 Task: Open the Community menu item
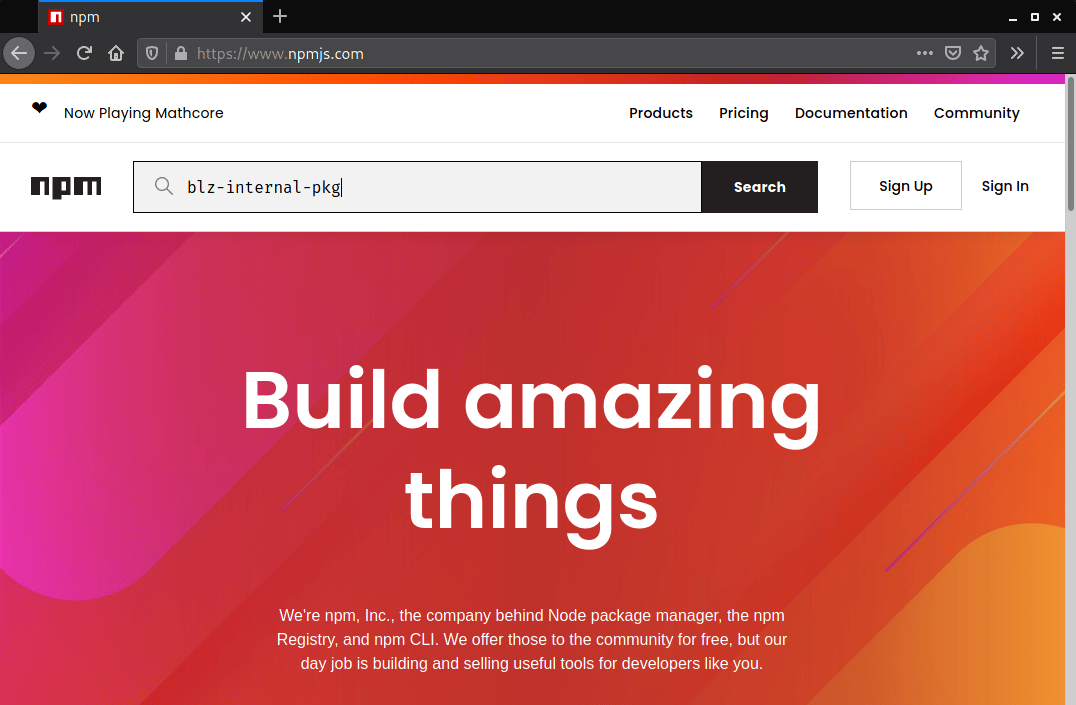pyautogui.click(x=976, y=113)
